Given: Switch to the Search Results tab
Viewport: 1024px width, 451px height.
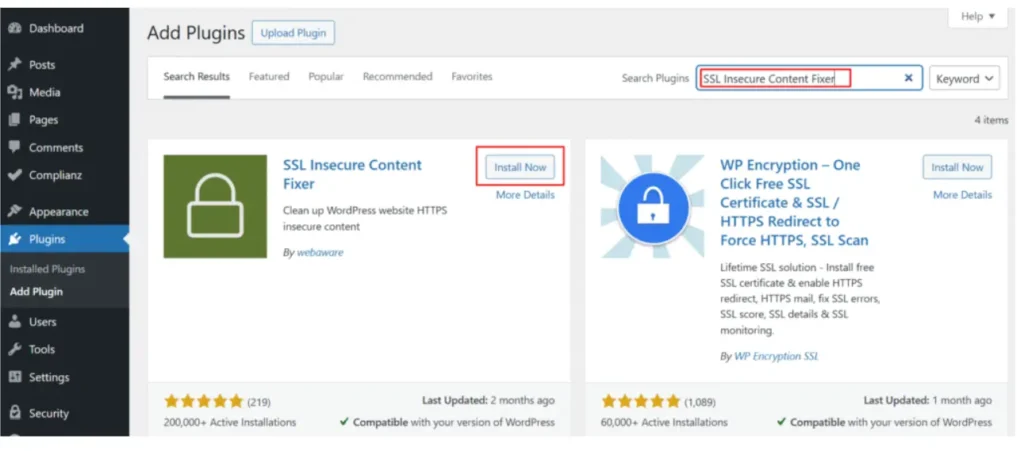Looking at the screenshot, I should pos(197,76).
